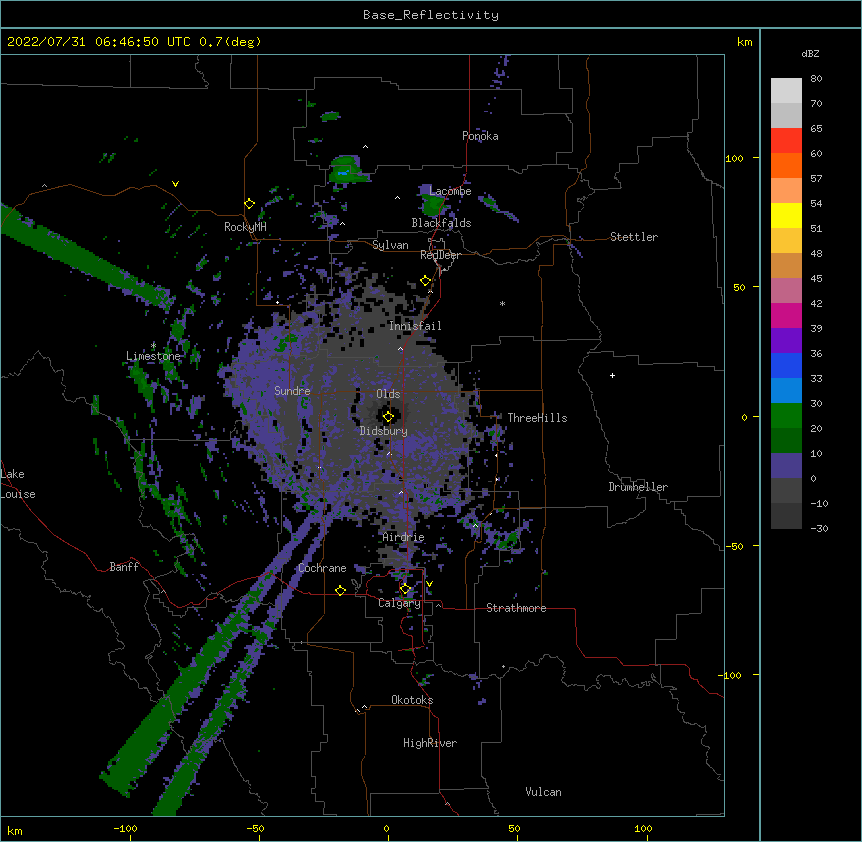Pick the white 70–80 dBZ legend swatch
862x842 pixels.
pos(786,91)
